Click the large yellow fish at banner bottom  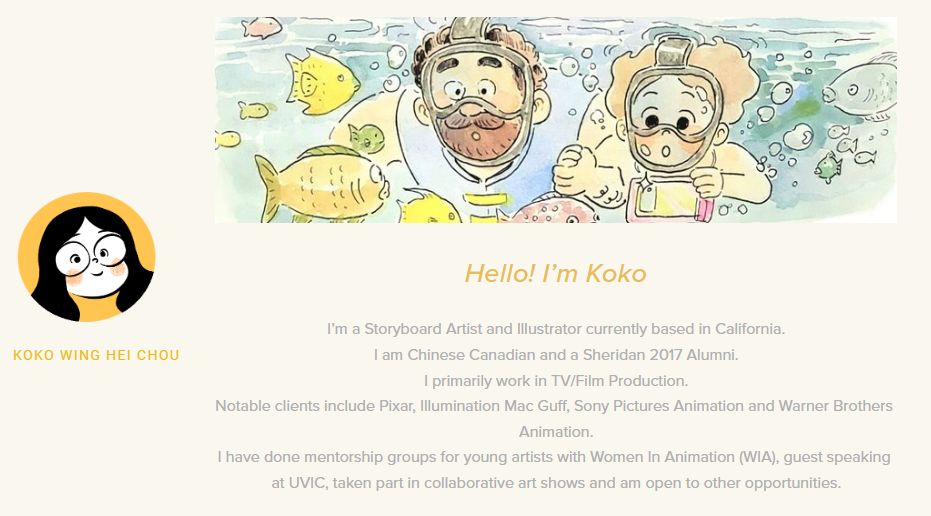(321, 183)
